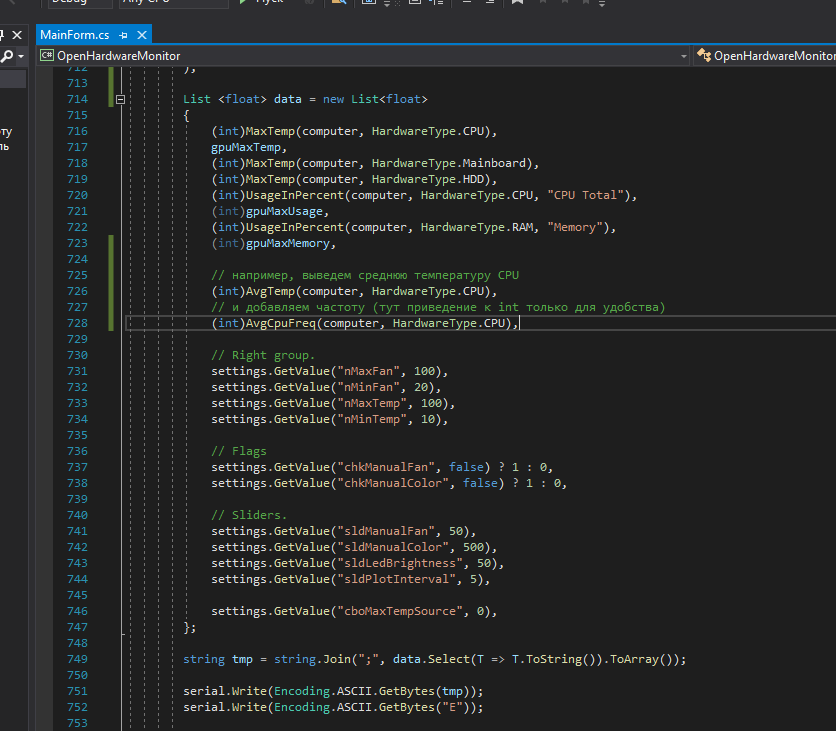The height and width of the screenshot is (731, 836).
Task: Place cursor on 'gpuMaxTemp,' line
Action: tap(249, 147)
